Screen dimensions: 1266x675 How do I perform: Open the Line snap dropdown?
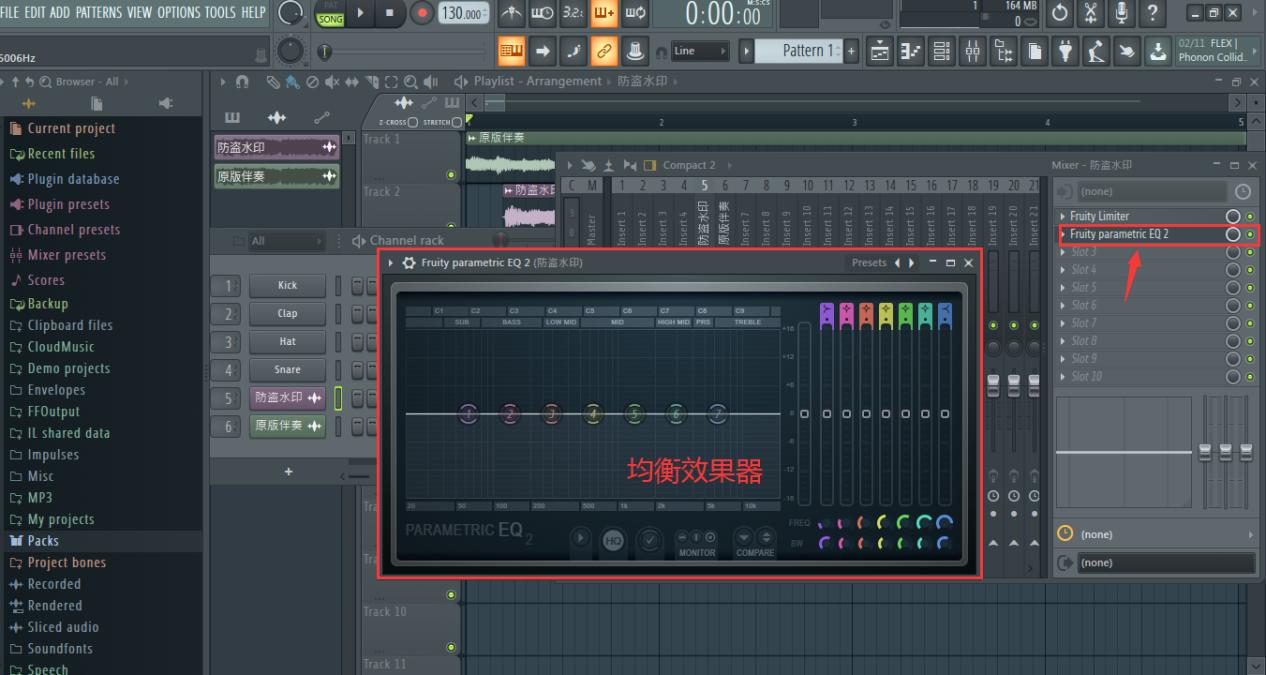pyautogui.click(x=700, y=50)
